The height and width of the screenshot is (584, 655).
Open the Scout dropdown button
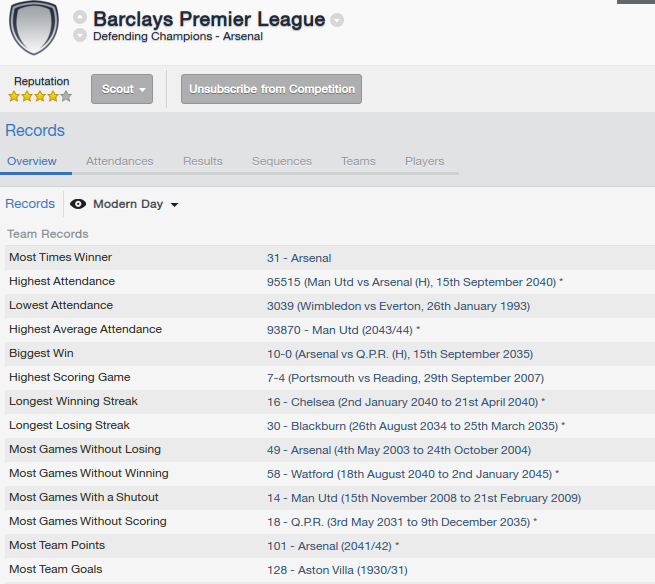tap(122, 89)
